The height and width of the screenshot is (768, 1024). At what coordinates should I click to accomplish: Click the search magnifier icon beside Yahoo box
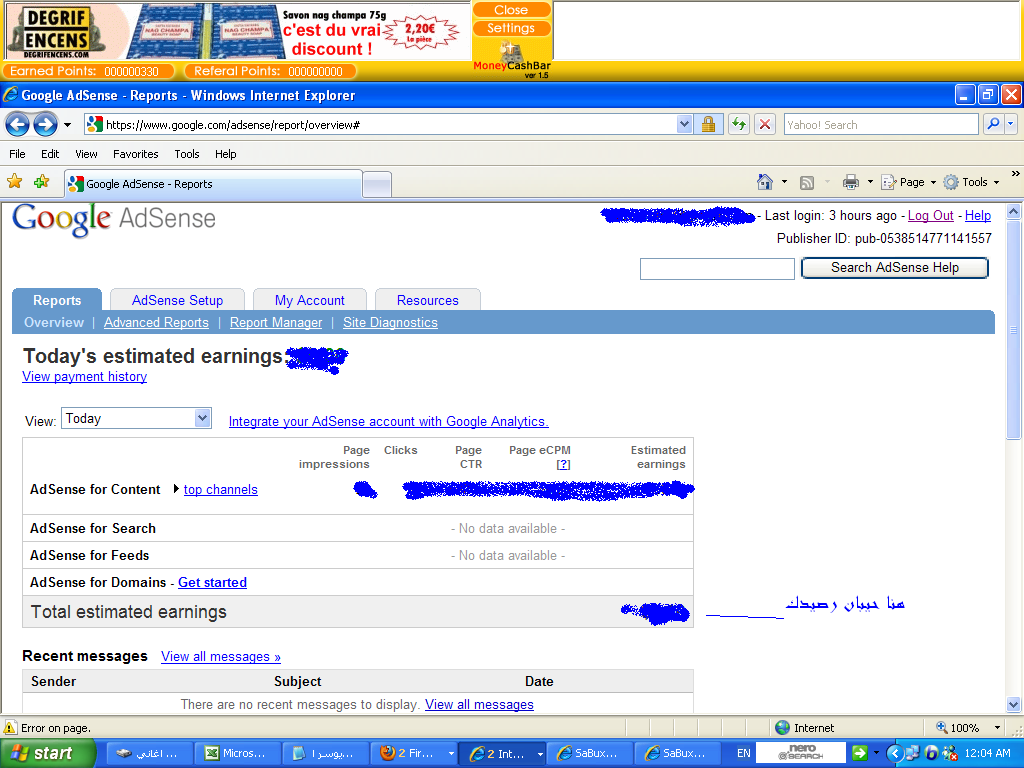[x=993, y=124]
